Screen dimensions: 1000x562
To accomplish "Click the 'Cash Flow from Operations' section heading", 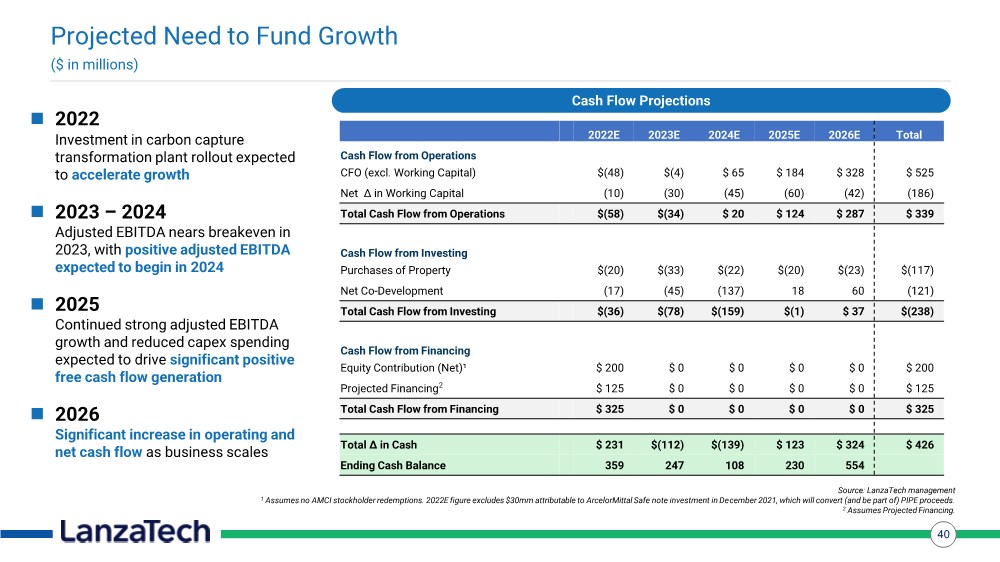I will [408, 155].
